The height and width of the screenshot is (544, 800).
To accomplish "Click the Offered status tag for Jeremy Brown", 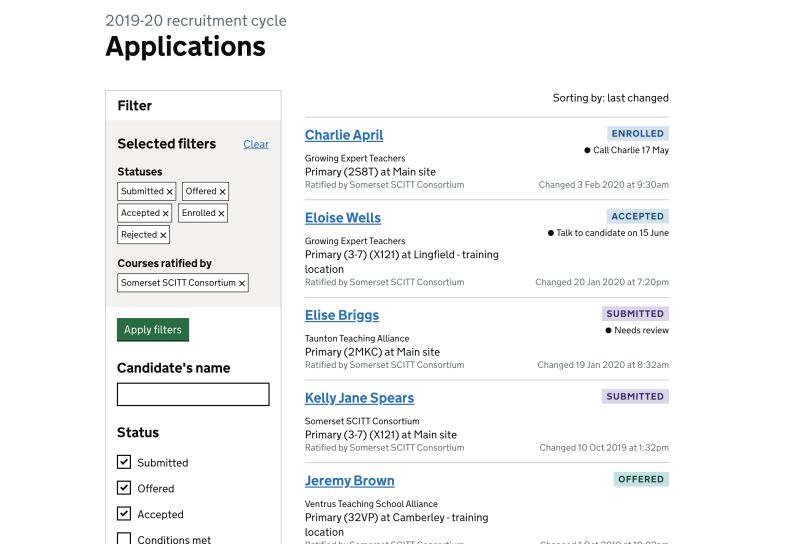I will [x=641, y=479].
